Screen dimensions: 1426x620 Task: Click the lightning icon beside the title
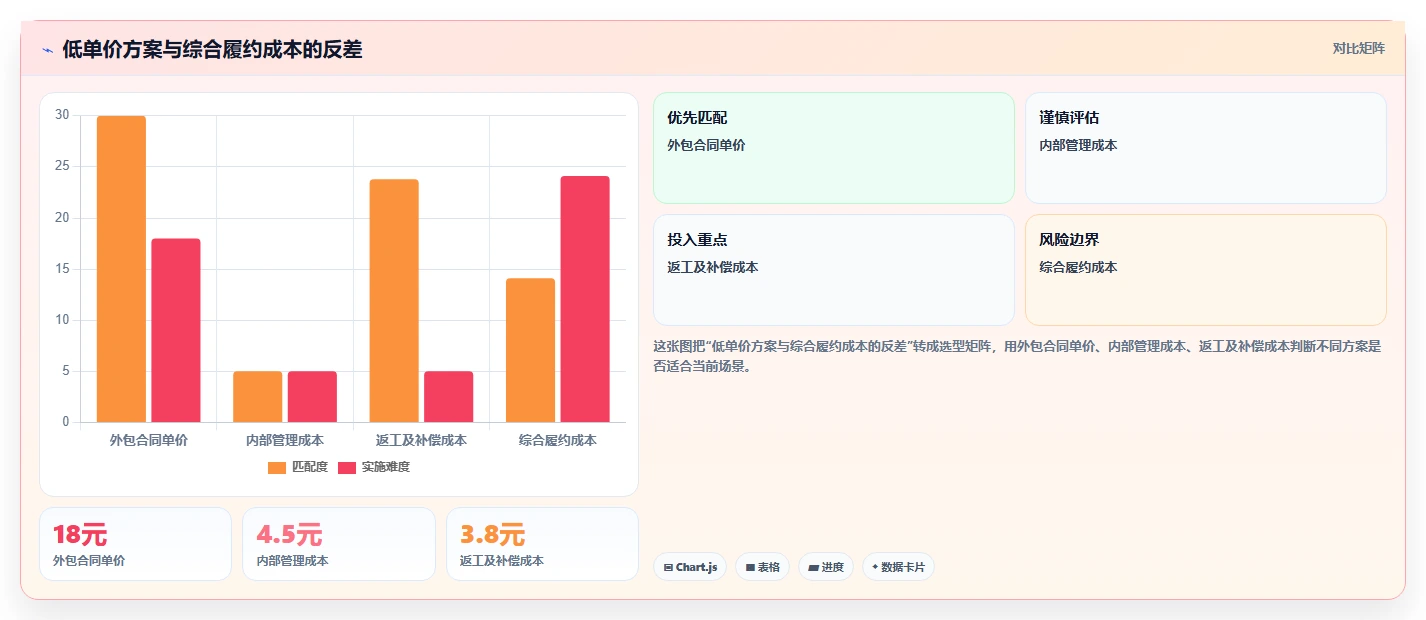pos(47,50)
